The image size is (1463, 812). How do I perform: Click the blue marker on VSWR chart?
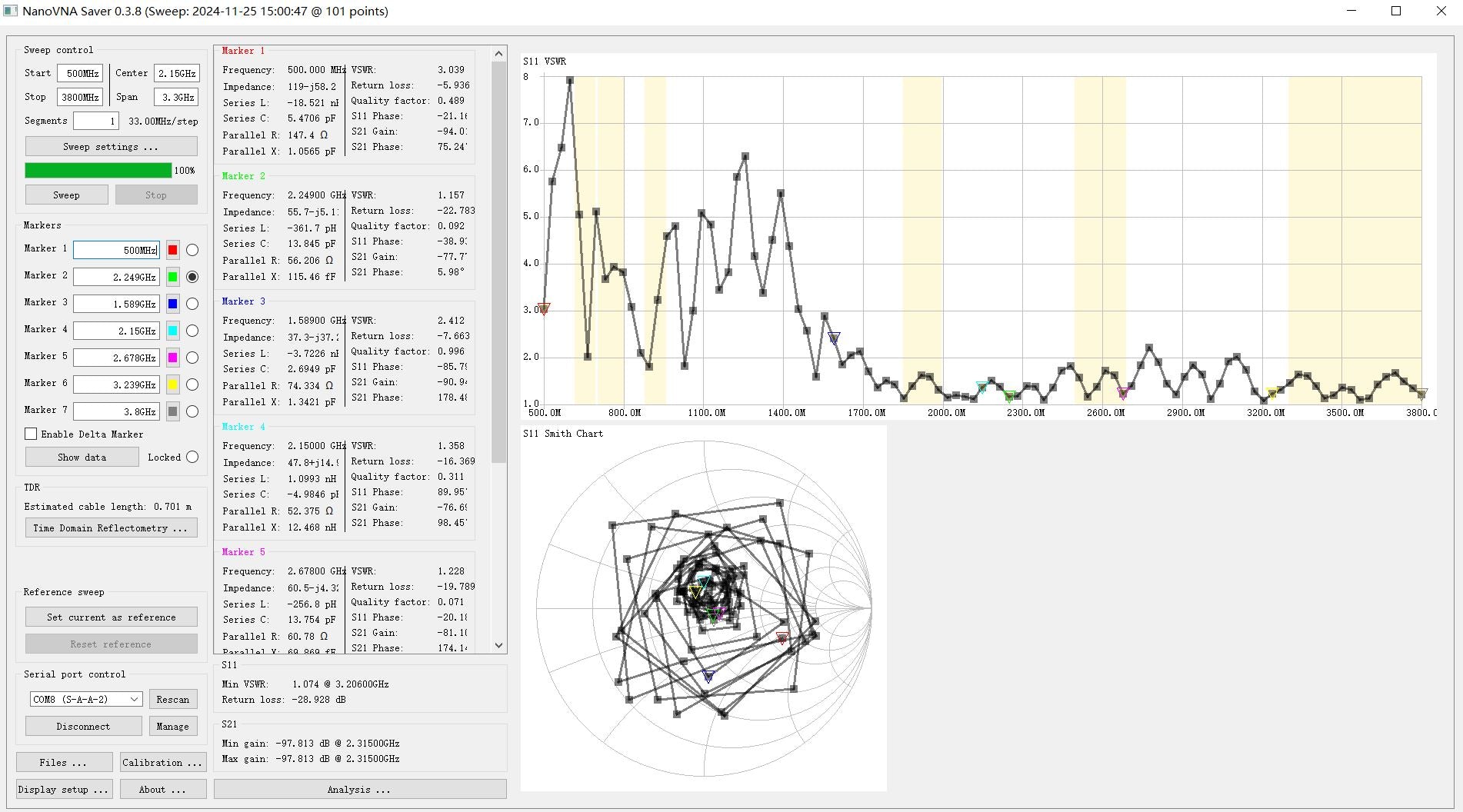(834, 338)
